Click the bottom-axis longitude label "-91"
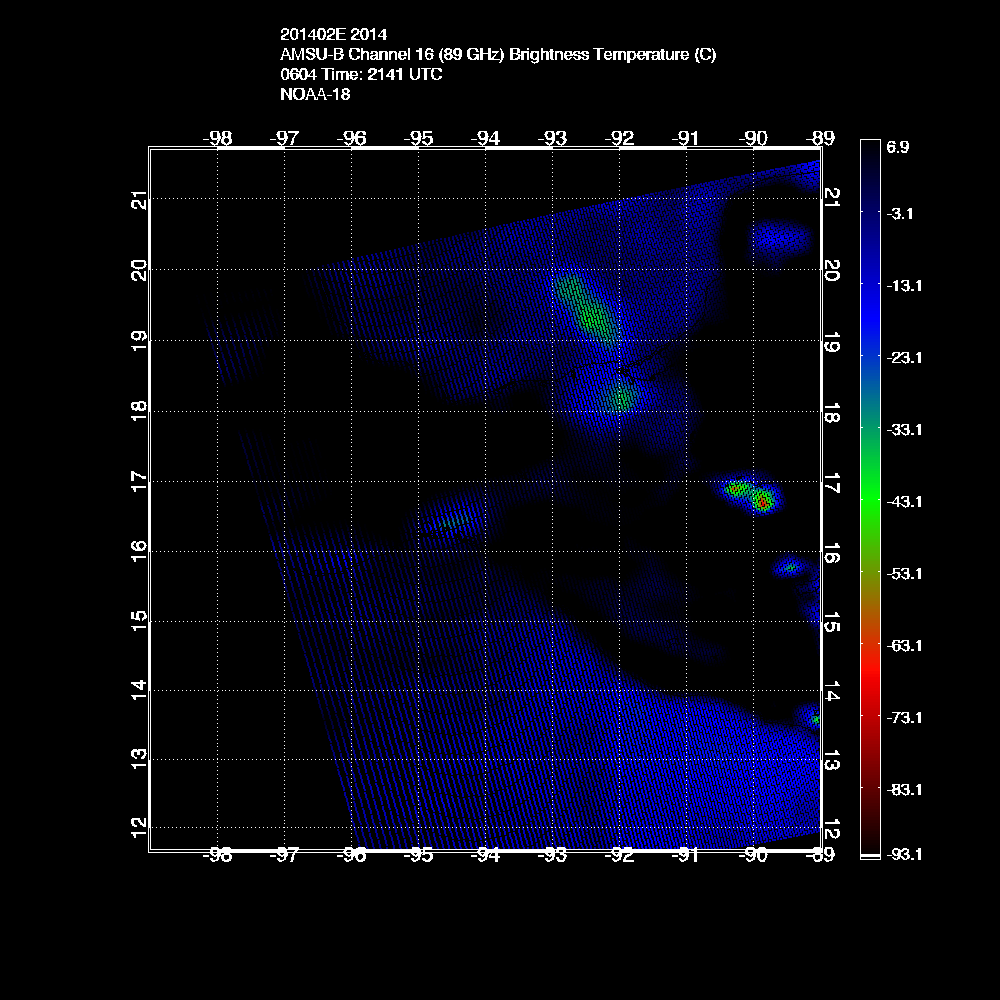 coord(686,855)
